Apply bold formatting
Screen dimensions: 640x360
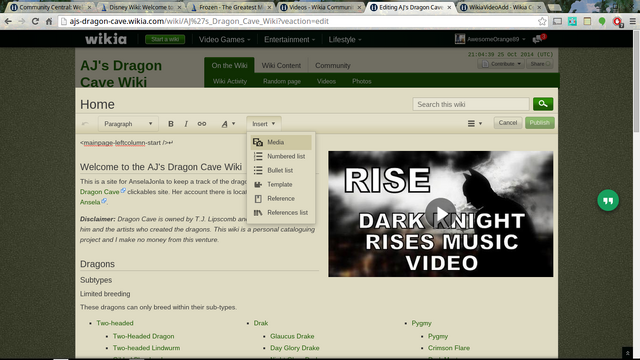coord(171,124)
